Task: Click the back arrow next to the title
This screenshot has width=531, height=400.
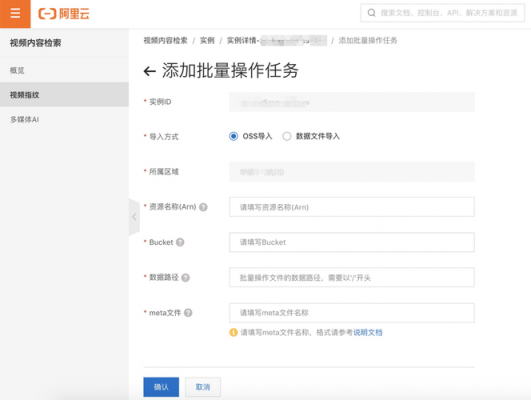Action: pos(150,71)
